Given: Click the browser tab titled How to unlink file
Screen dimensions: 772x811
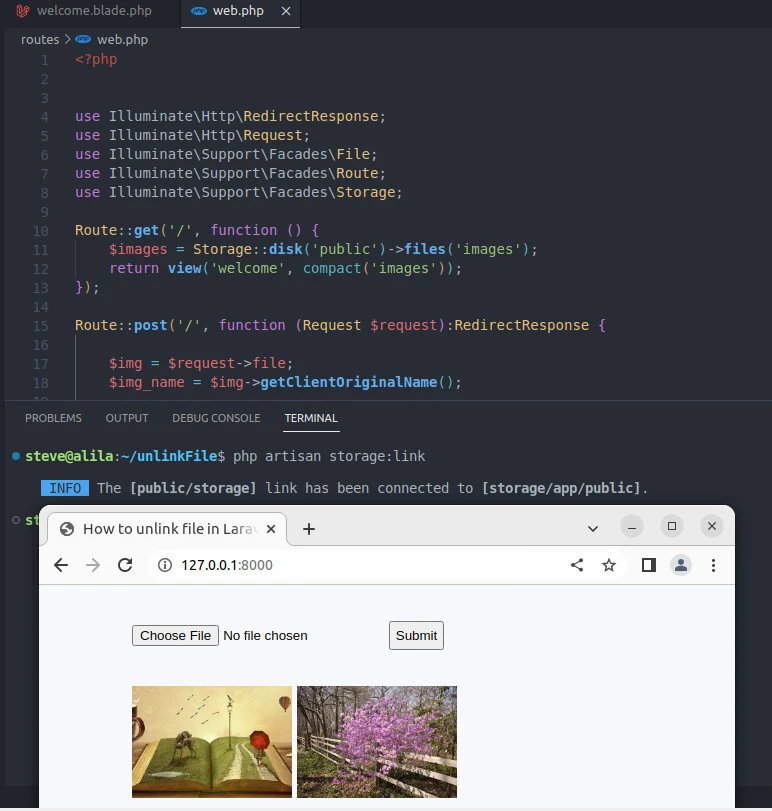Looking at the screenshot, I should [166, 529].
